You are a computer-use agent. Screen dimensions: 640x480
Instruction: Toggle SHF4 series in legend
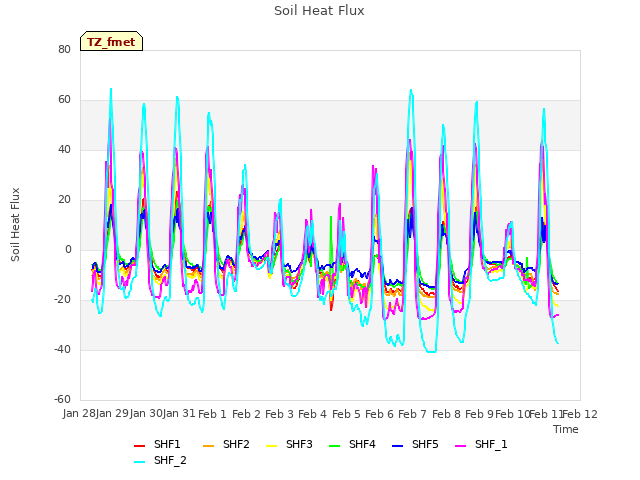[352, 444]
